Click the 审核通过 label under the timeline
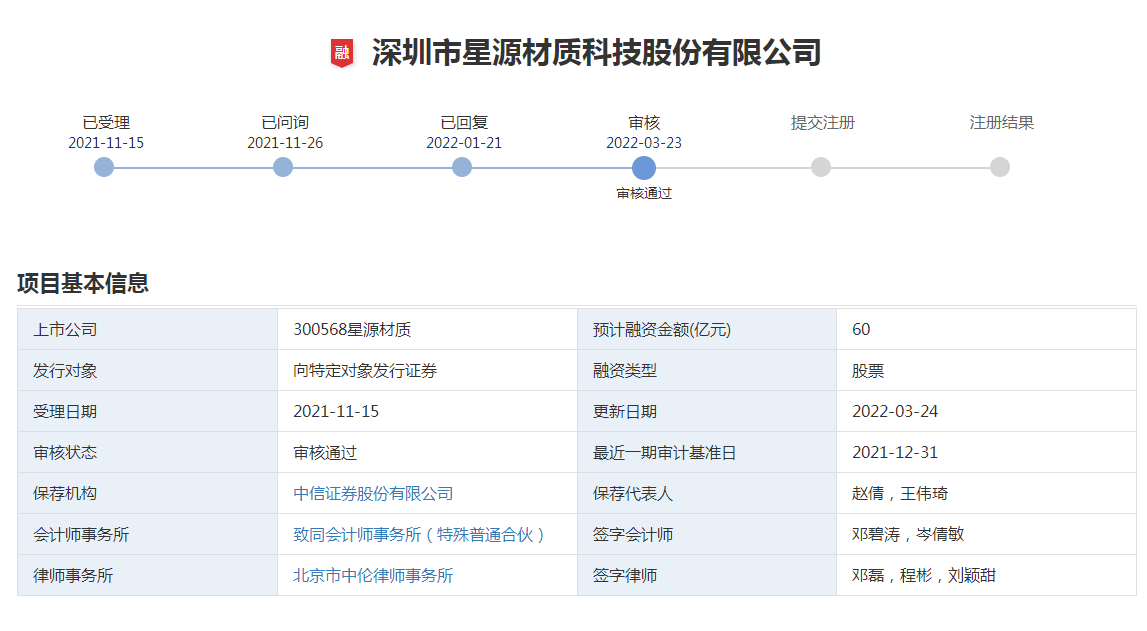 tap(644, 194)
